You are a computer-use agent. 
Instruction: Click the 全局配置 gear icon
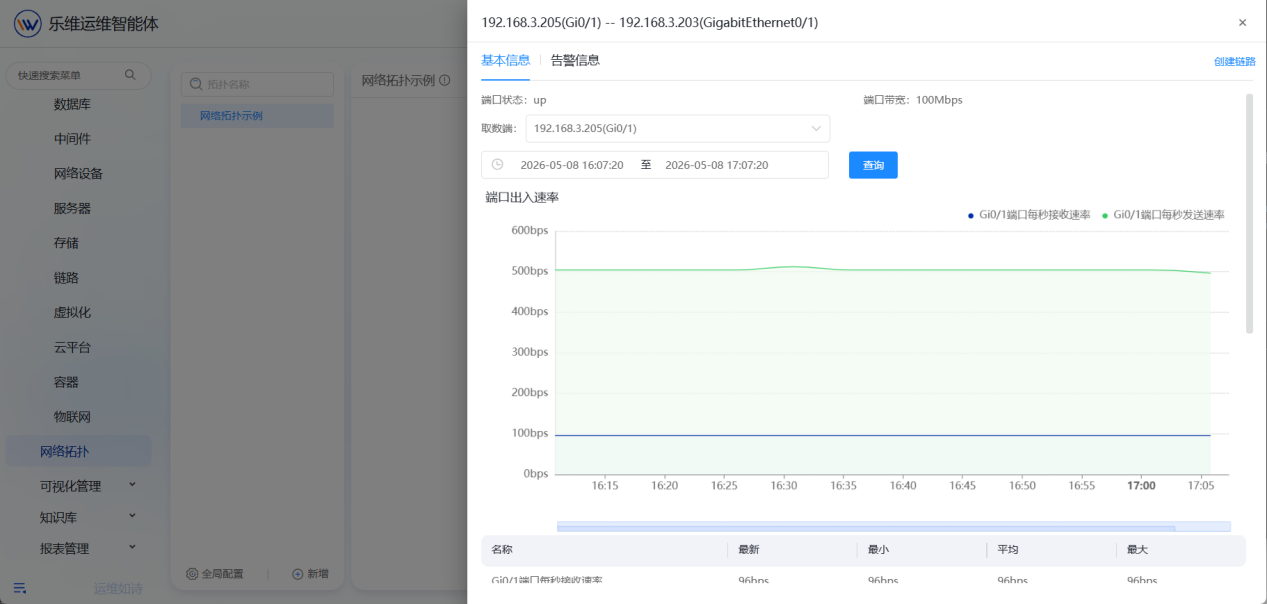click(192, 574)
